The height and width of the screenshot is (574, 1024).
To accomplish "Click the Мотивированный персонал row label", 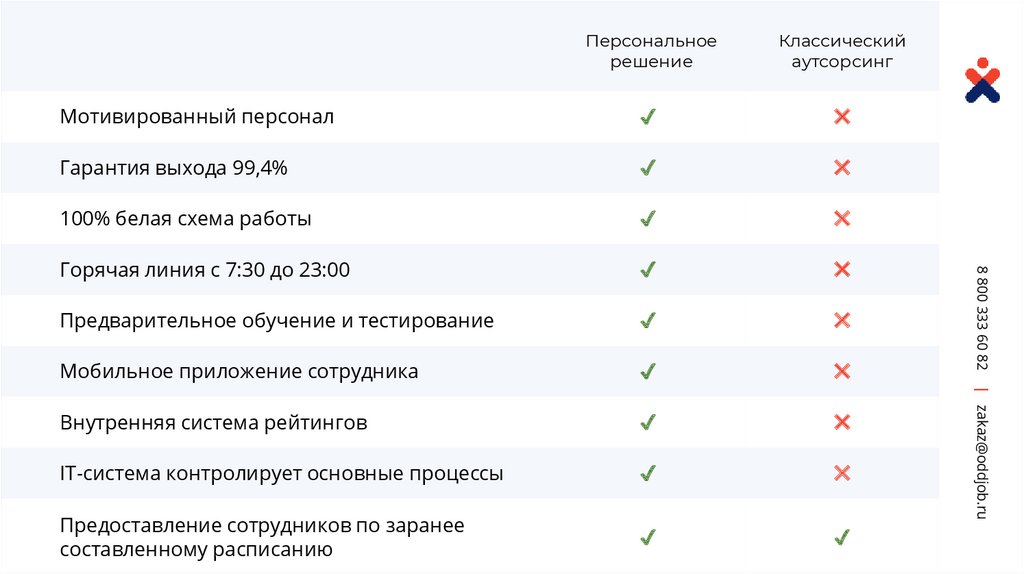I will 197,117.
